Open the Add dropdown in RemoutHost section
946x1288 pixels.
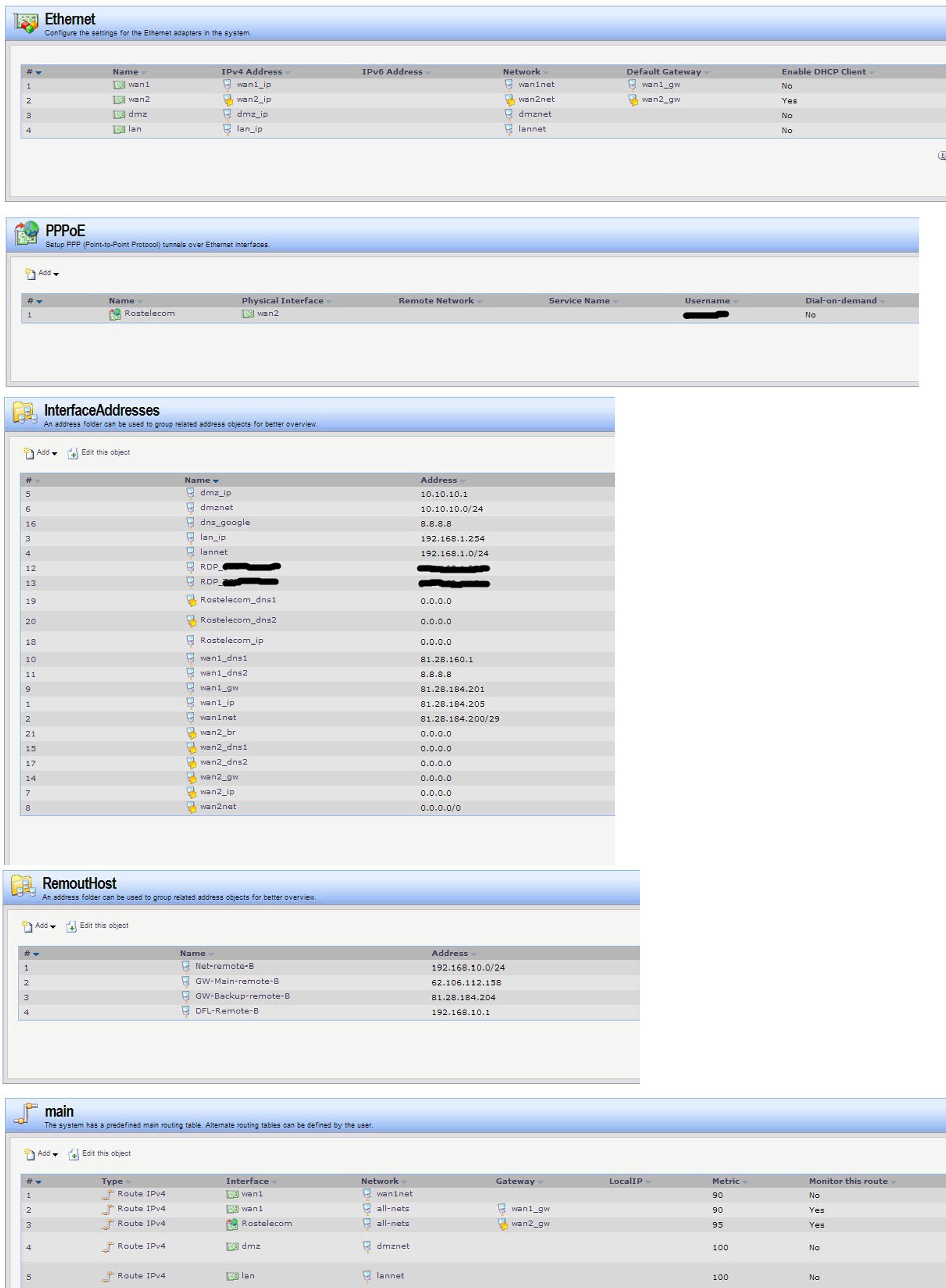[39, 926]
